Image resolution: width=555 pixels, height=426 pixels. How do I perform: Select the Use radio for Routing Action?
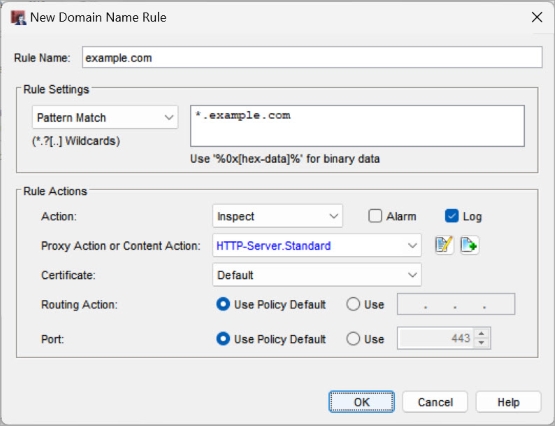(353, 304)
